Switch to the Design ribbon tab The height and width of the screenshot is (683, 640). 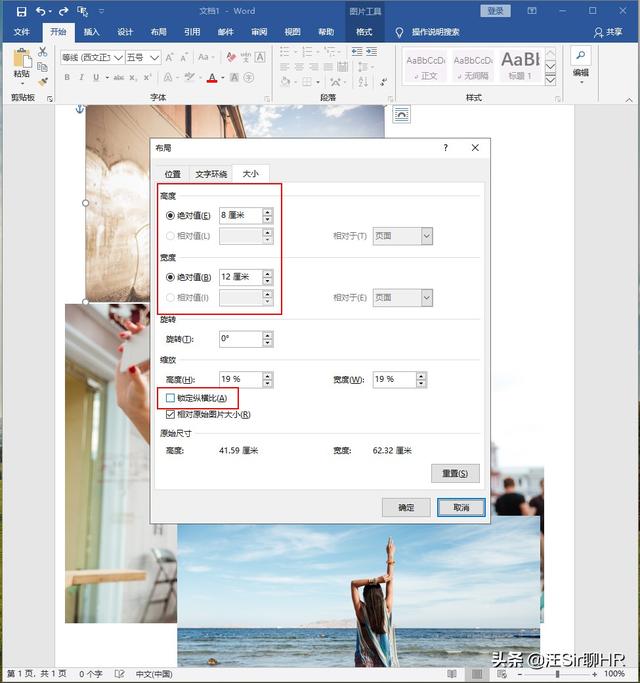coord(125,32)
